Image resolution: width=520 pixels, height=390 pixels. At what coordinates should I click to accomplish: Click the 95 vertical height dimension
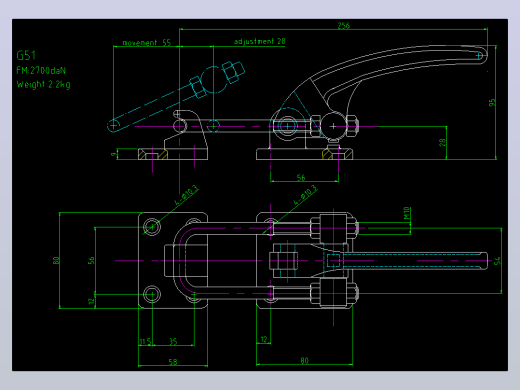(492, 103)
